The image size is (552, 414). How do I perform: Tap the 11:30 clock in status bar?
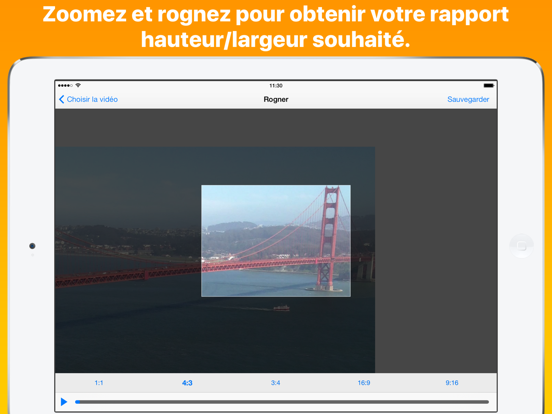[x=276, y=86]
